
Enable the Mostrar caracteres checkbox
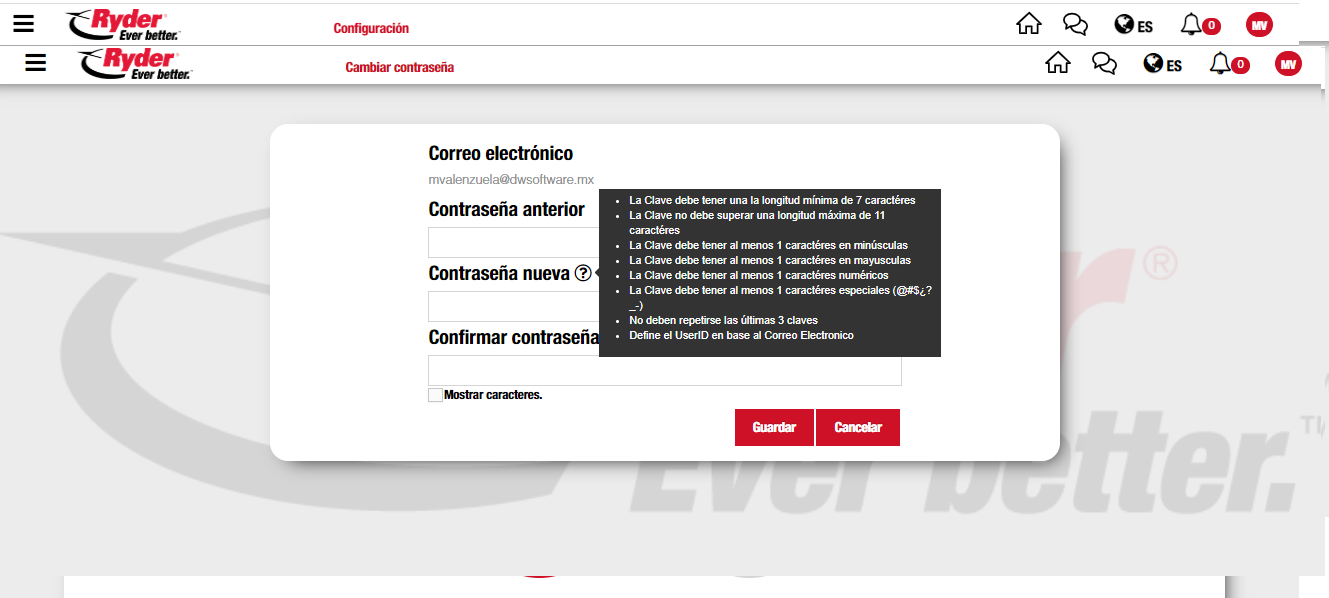435,395
